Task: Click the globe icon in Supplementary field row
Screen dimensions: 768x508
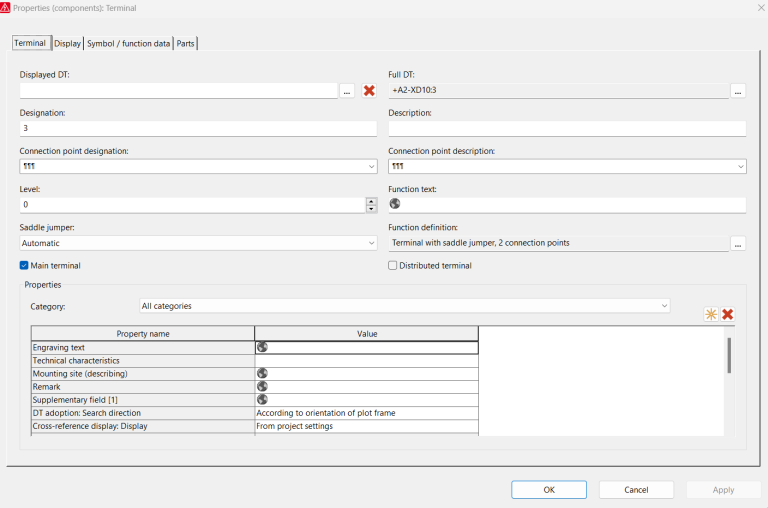Action: pos(263,399)
